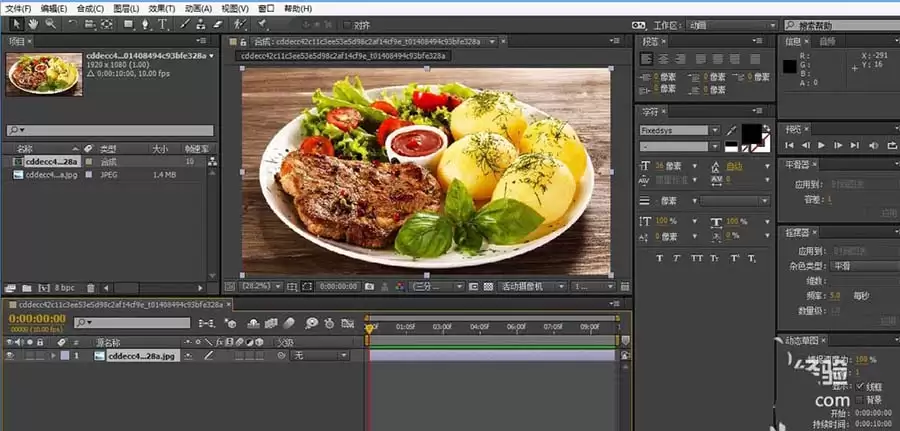Select the Hand tool in toolbar

pyautogui.click(x=33, y=24)
